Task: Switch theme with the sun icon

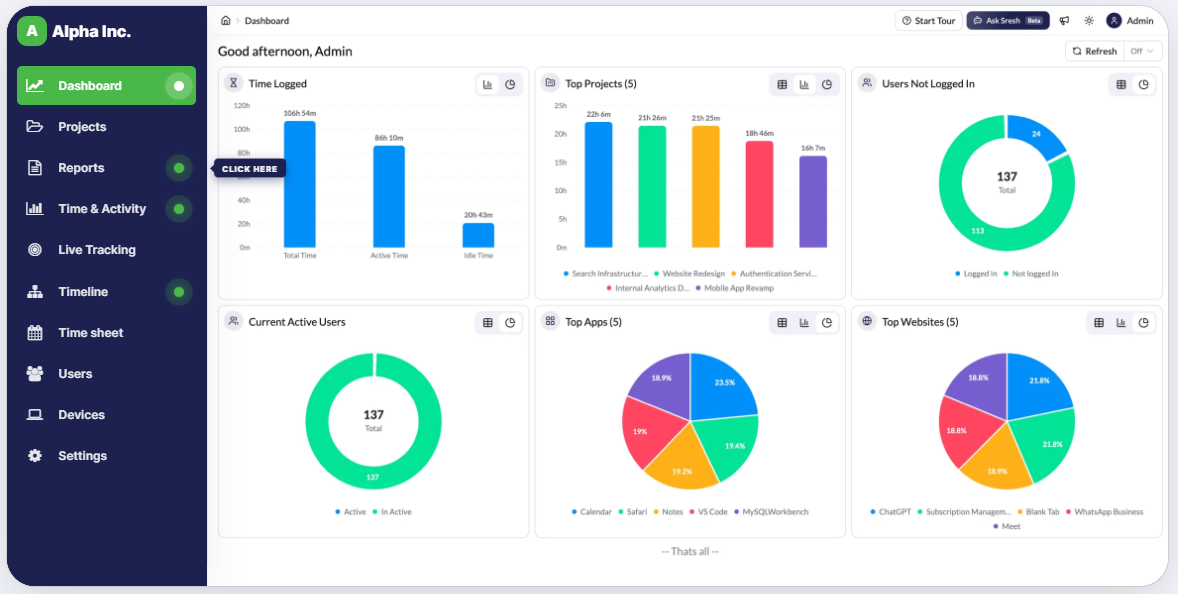Action: [1089, 21]
